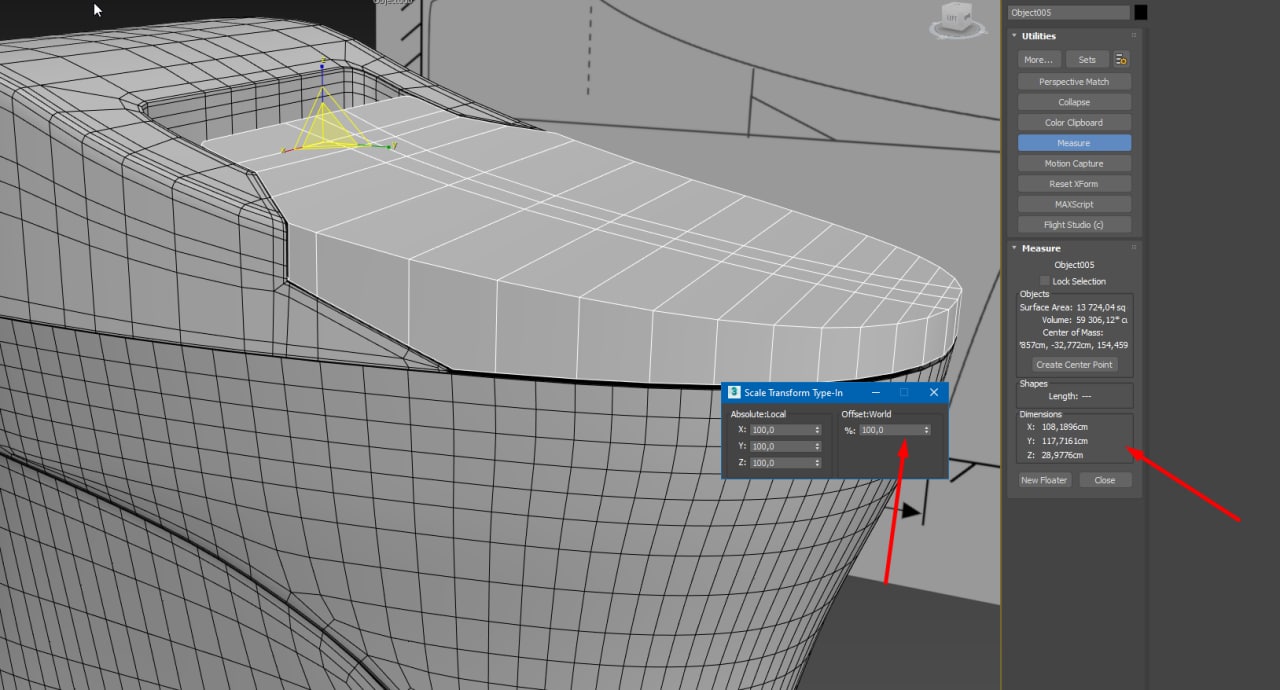This screenshot has height=690, width=1280.
Task: Minimize the Scale Transform Type-In dialog
Action: [875, 393]
